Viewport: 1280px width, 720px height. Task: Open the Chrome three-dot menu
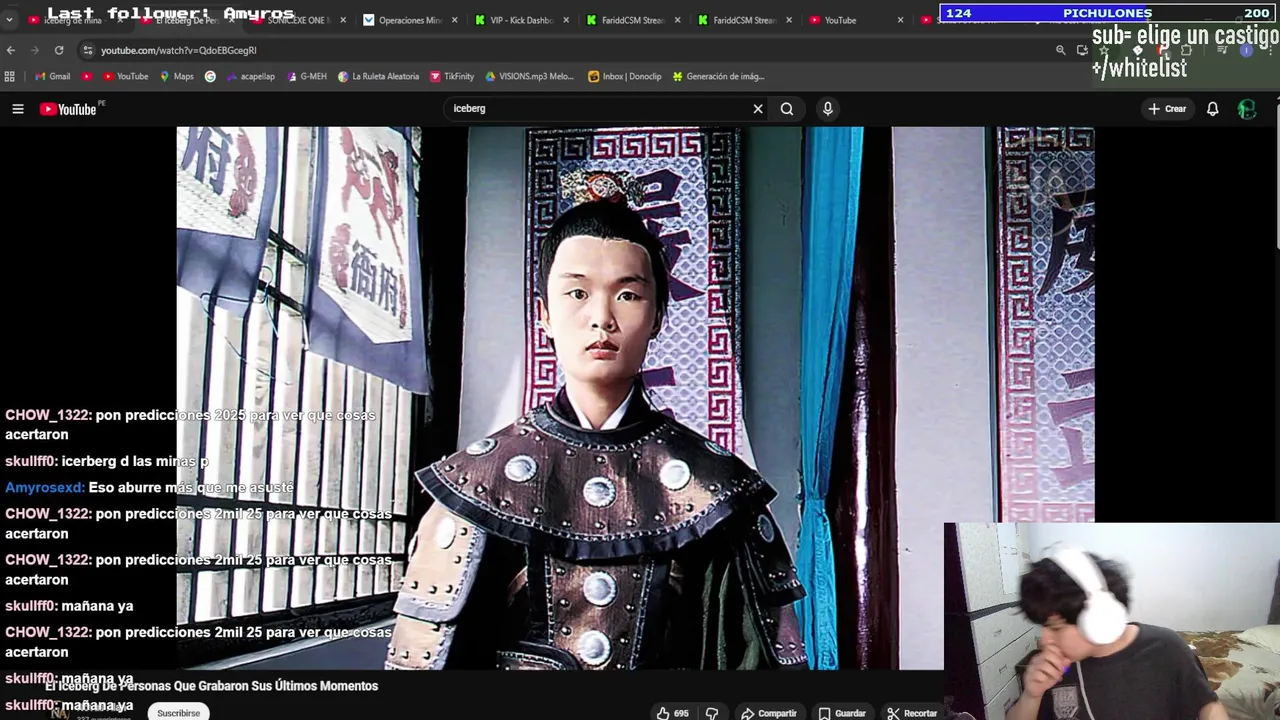click(x=1270, y=50)
